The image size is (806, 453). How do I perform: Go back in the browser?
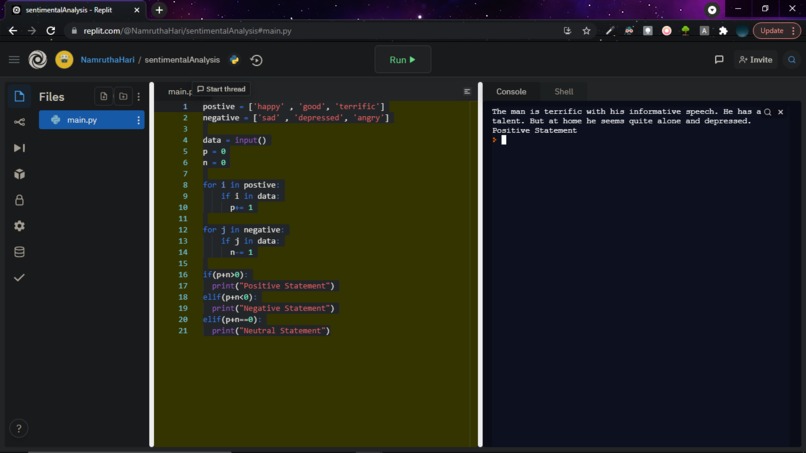pyautogui.click(x=13, y=31)
